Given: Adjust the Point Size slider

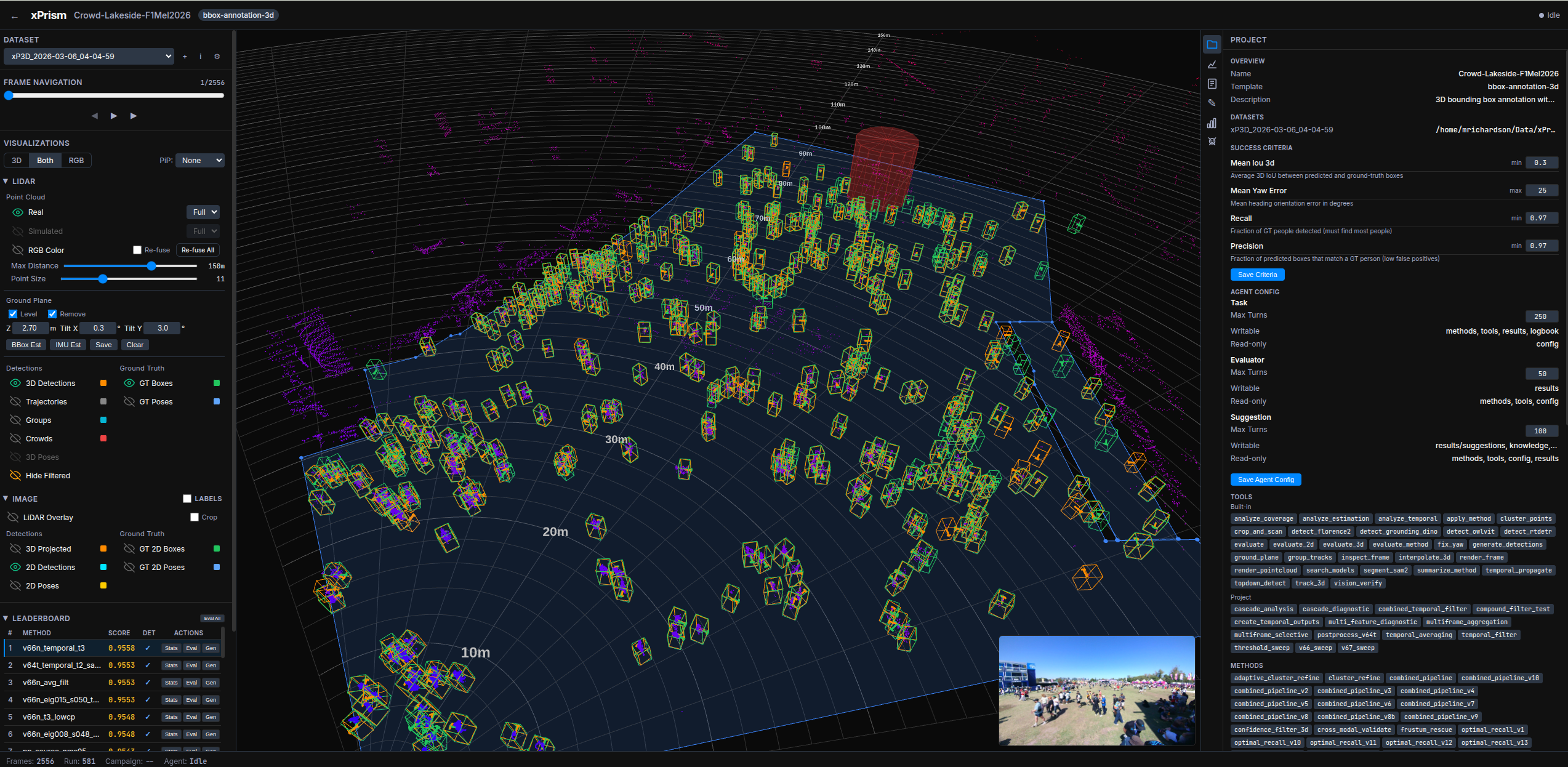Looking at the screenshot, I should coord(129,279).
